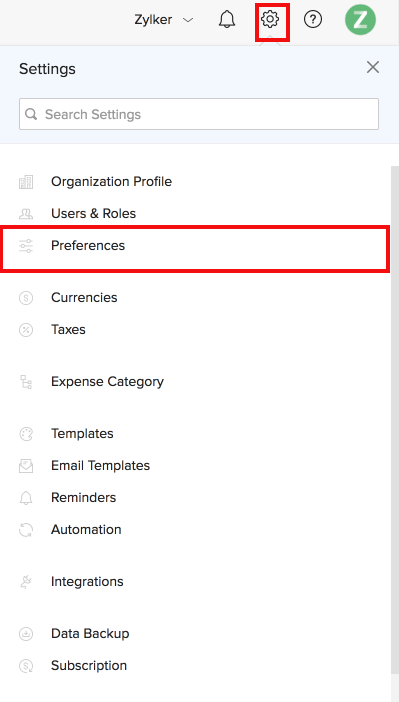
Task: Expand the Zylker organization dropdown
Action: 164,20
